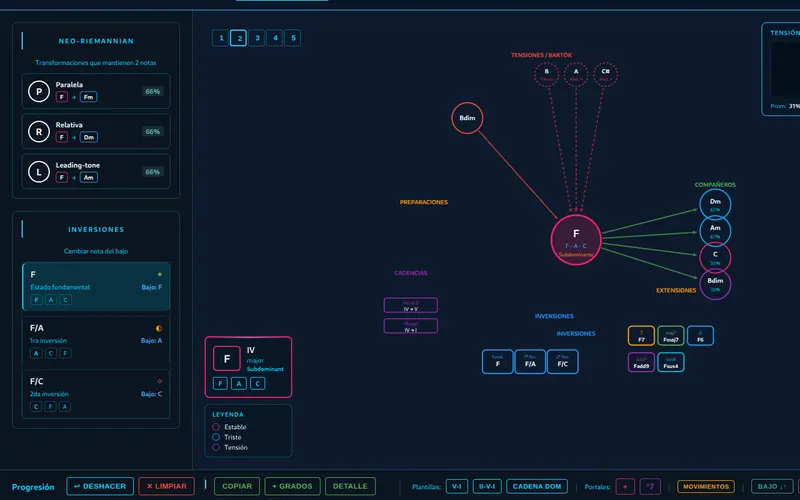
Task: Toggle the Estable legend entry
Action: [229, 427]
